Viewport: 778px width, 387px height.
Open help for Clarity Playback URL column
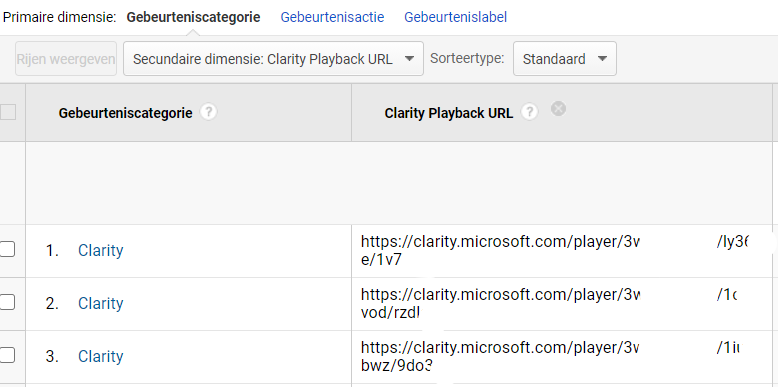[x=529, y=112]
